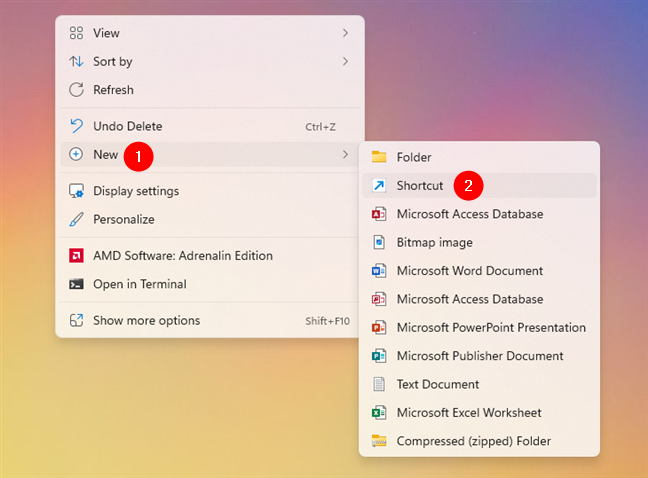648x478 pixels.
Task: Select Open in Terminal
Action: [210, 284]
